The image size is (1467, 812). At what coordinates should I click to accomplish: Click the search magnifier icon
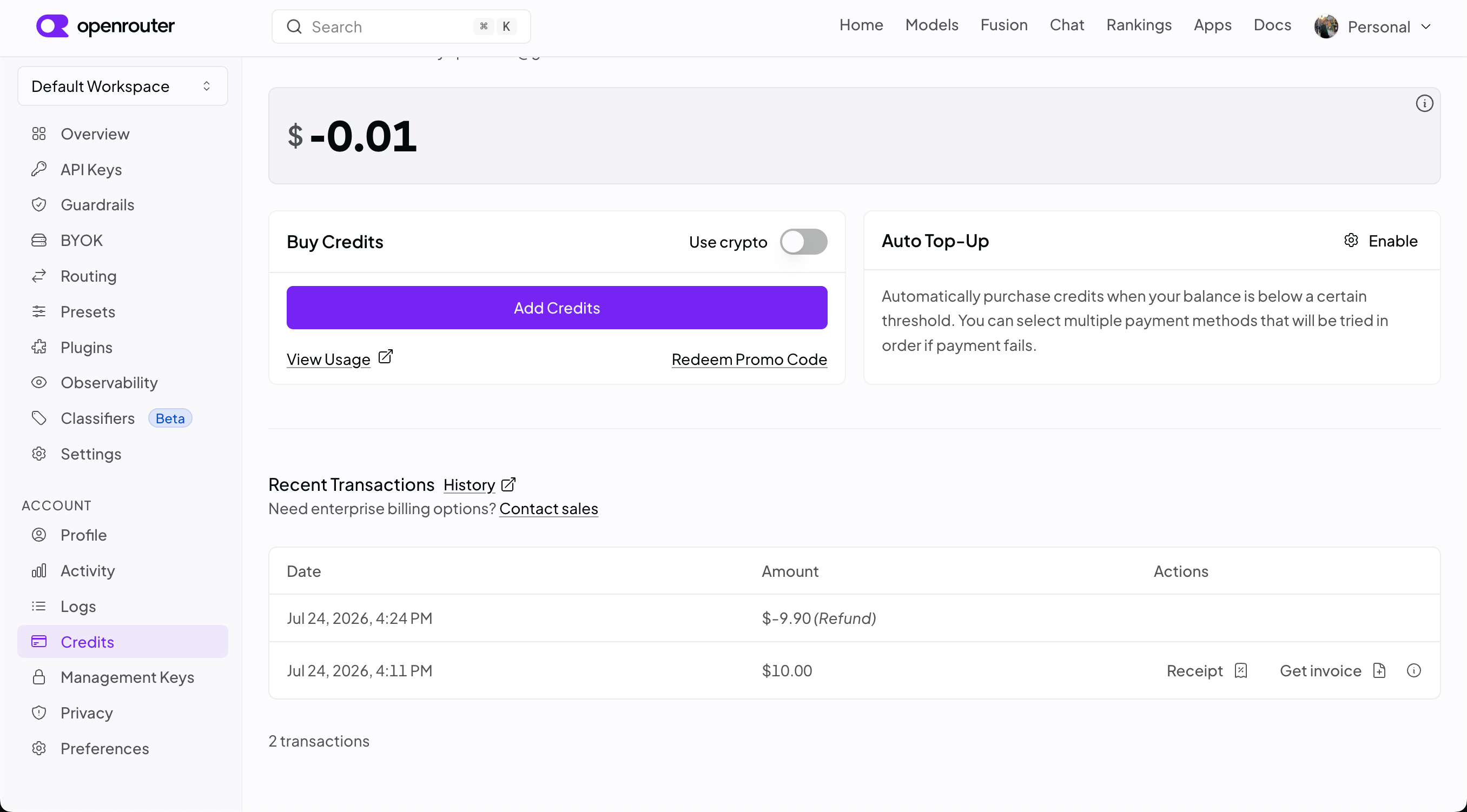tap(294, 26)
